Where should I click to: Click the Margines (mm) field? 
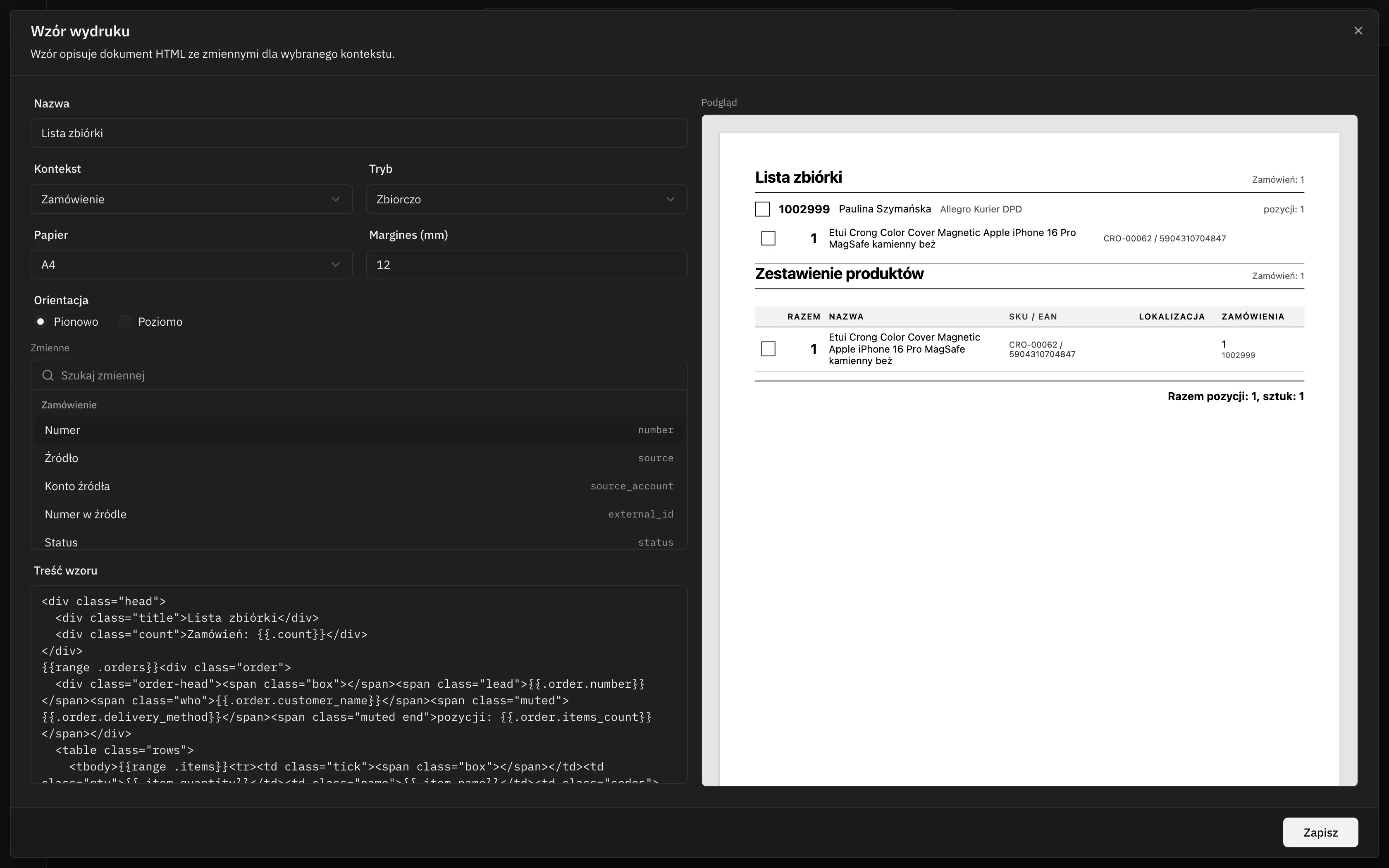(x=527, y=265)
